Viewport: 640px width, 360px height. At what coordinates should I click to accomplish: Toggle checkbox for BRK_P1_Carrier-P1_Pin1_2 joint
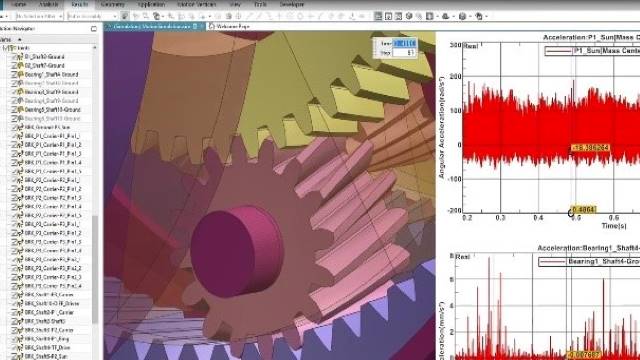(x=14, y=145)
